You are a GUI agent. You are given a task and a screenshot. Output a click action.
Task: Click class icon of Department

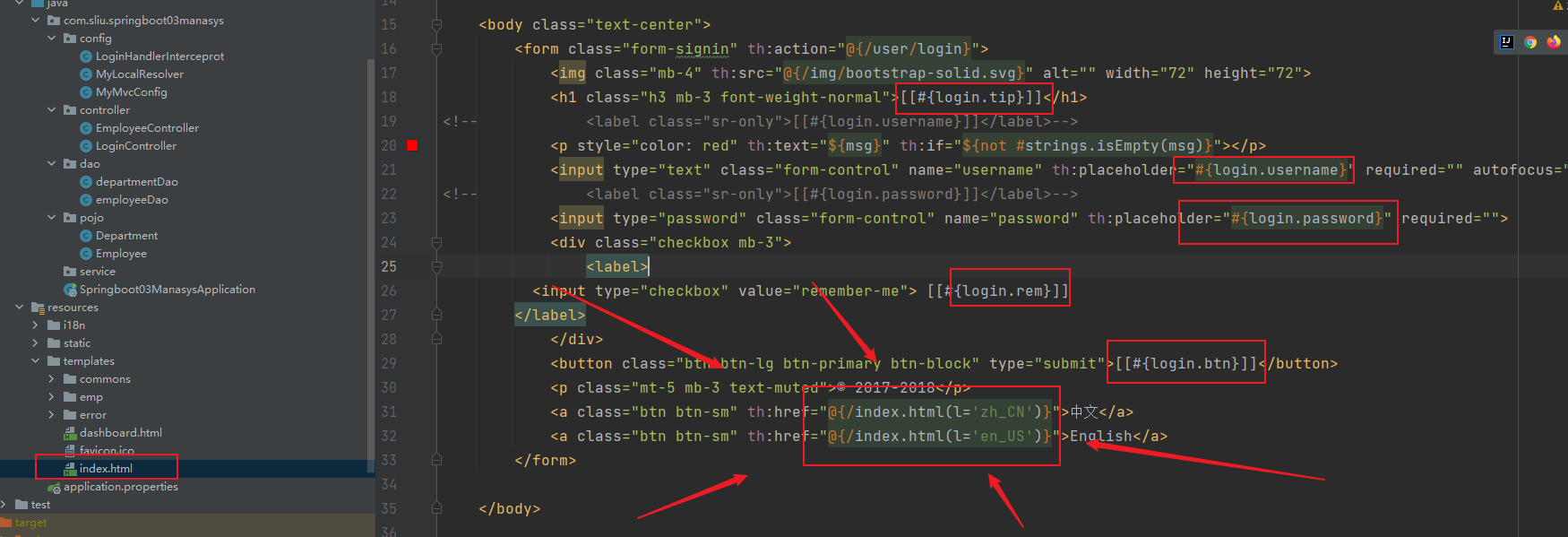[x=86, y=236]
